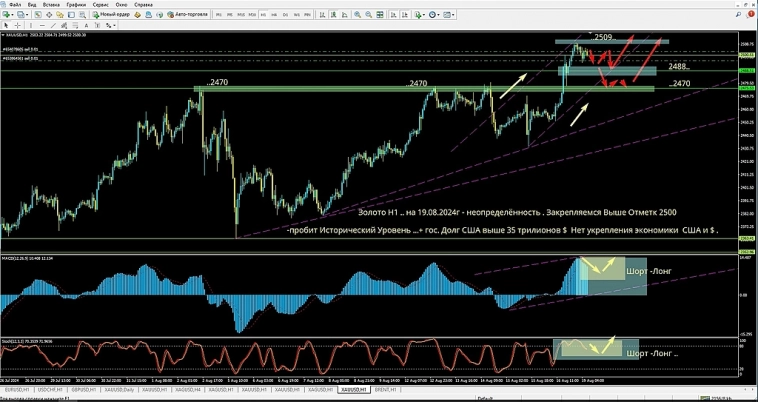Open the Вставка menu

tap(51, 5)
